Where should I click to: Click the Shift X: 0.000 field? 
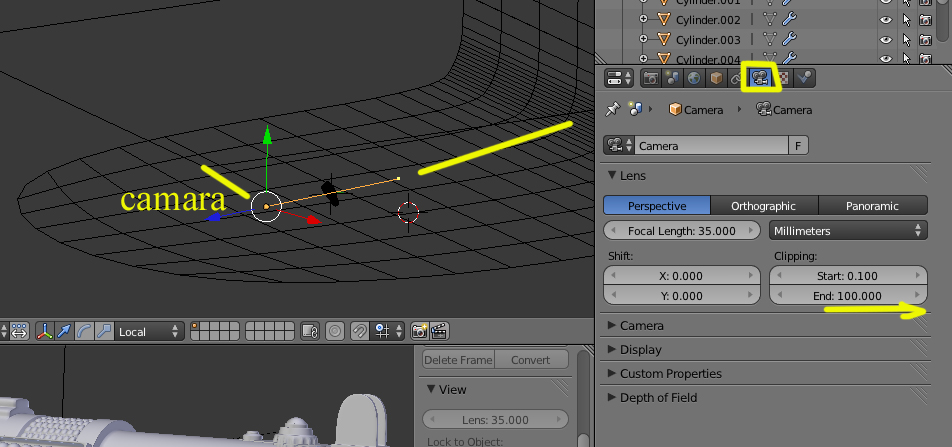(682, 276)
